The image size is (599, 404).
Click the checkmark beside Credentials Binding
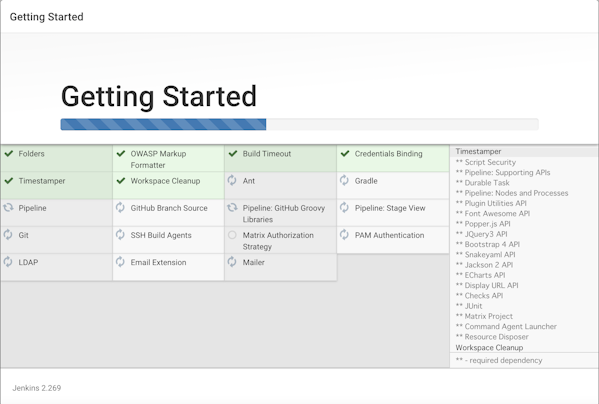click(345, 154)
